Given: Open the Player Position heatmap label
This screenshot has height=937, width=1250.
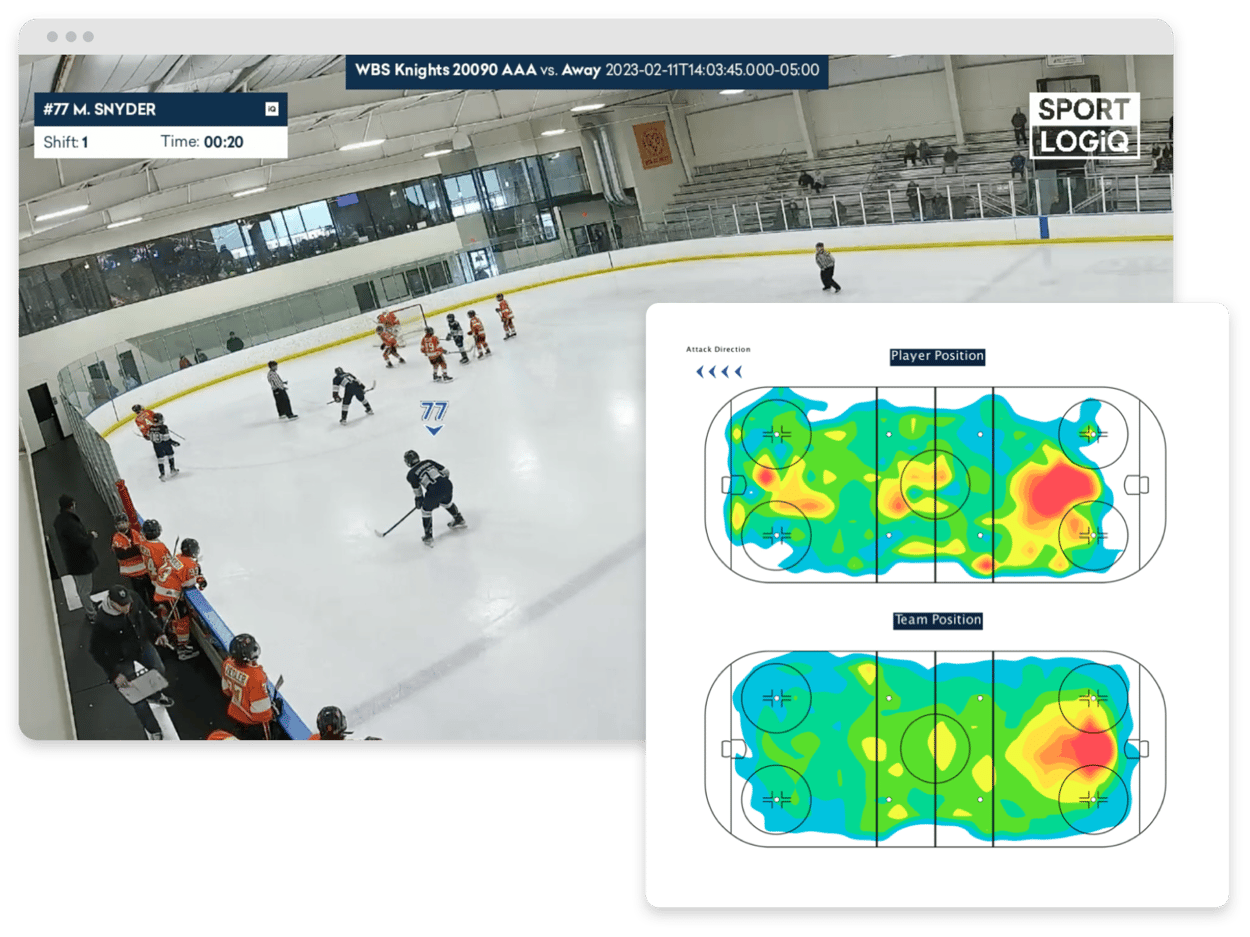Looking at the screenshot, I should [937, 356].
